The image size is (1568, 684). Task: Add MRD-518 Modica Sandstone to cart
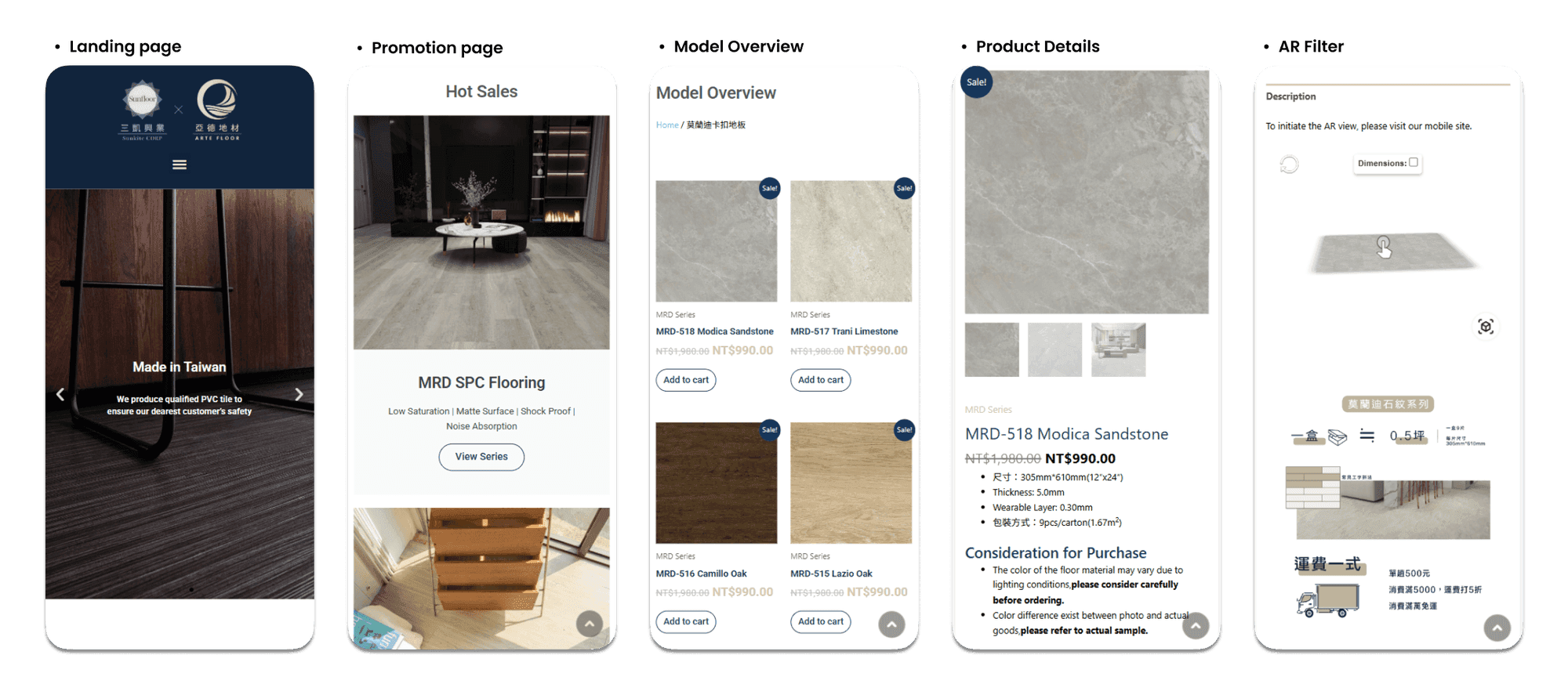tap(686, 380)
